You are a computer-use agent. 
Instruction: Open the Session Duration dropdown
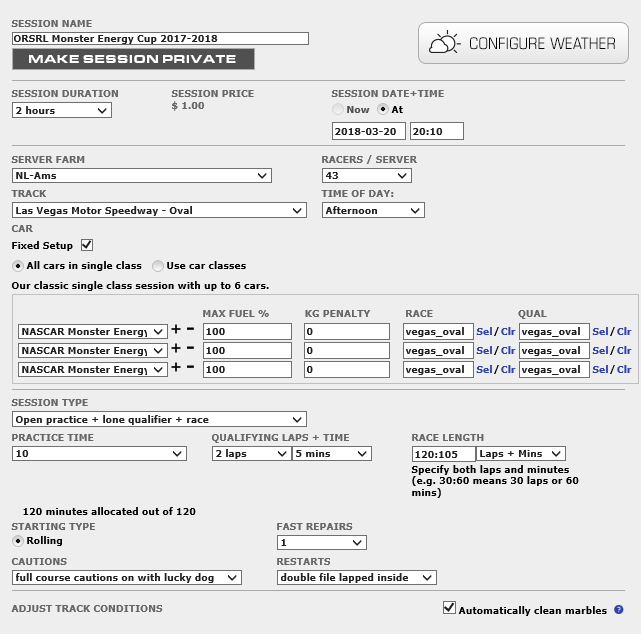point(62,111)
